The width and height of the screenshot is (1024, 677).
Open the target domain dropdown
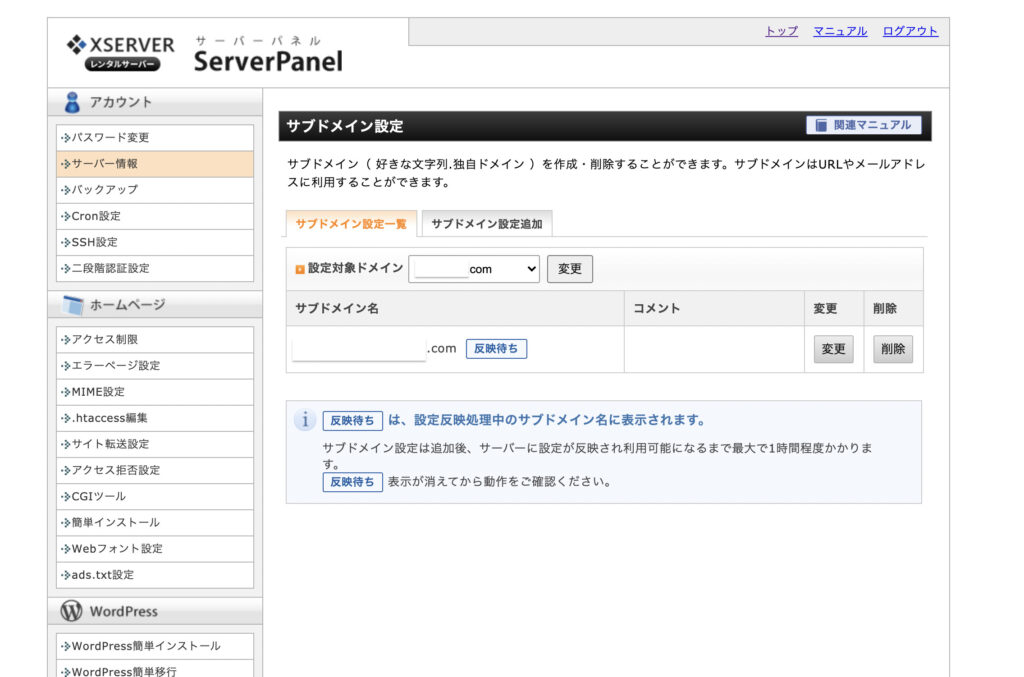(x=474, y=269)
